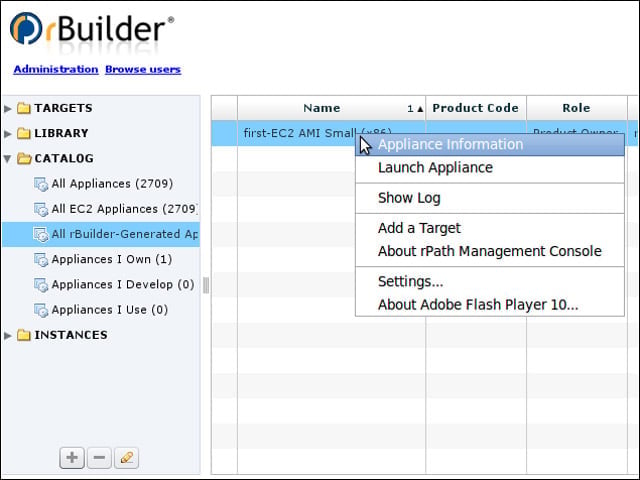Sort by the Product Code column
The width and height of the screenshot is (640, 480).
pos(476,108)
